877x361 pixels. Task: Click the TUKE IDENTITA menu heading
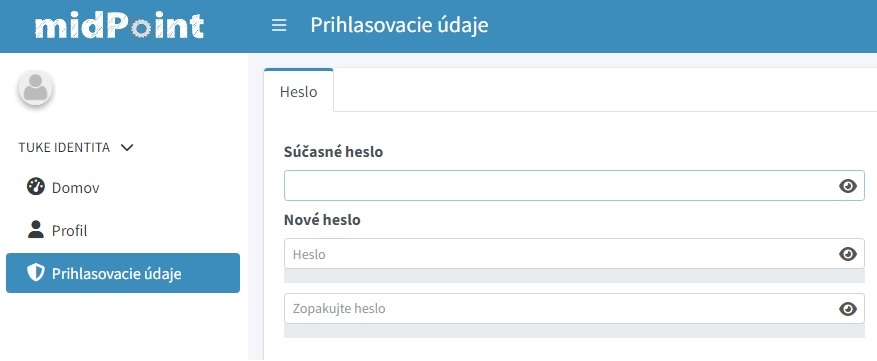(64, 148)
